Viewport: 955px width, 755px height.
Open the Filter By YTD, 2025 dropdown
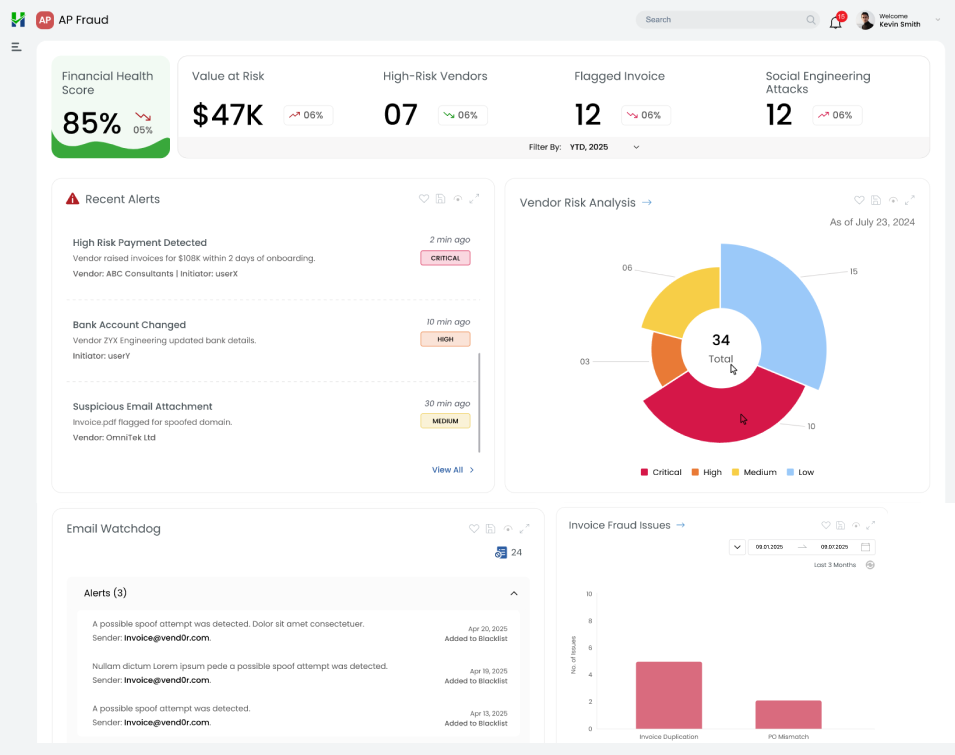coord(604,147)
